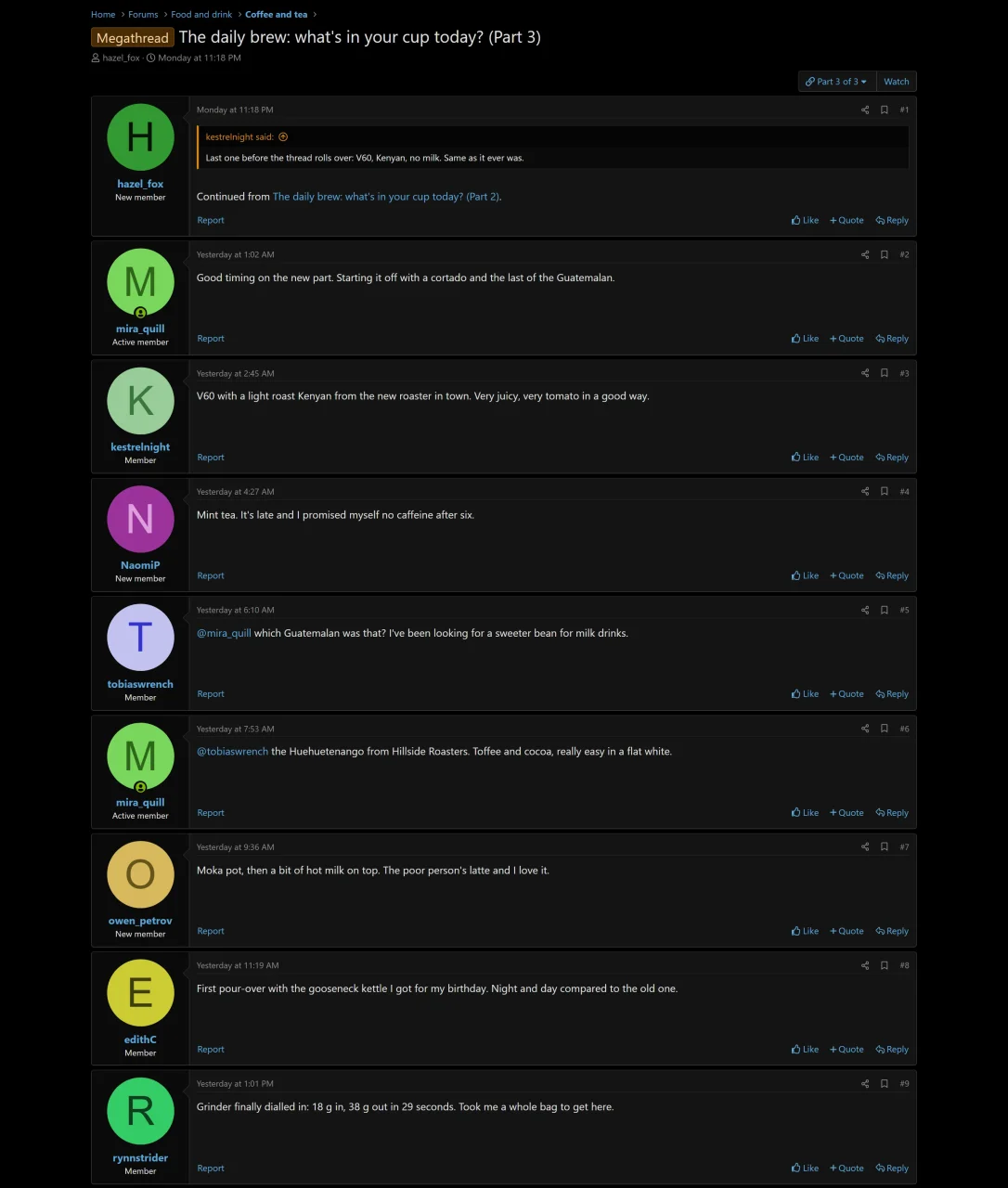Viewport: 1008px width, 1188px height.
Task: Reply to tobiaswrench's post #5
Action: coord(892,694)
